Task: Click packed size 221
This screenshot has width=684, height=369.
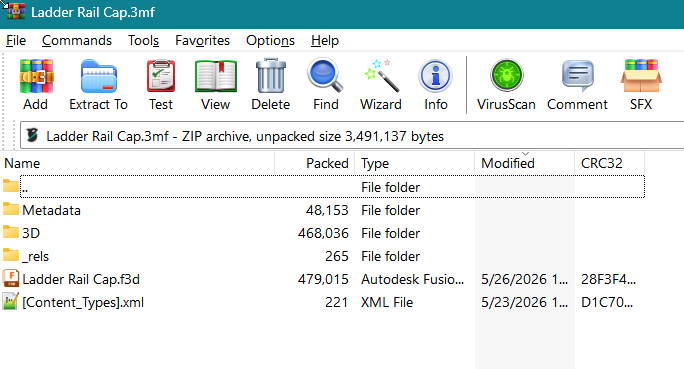Action: click(x=336, y=302)
